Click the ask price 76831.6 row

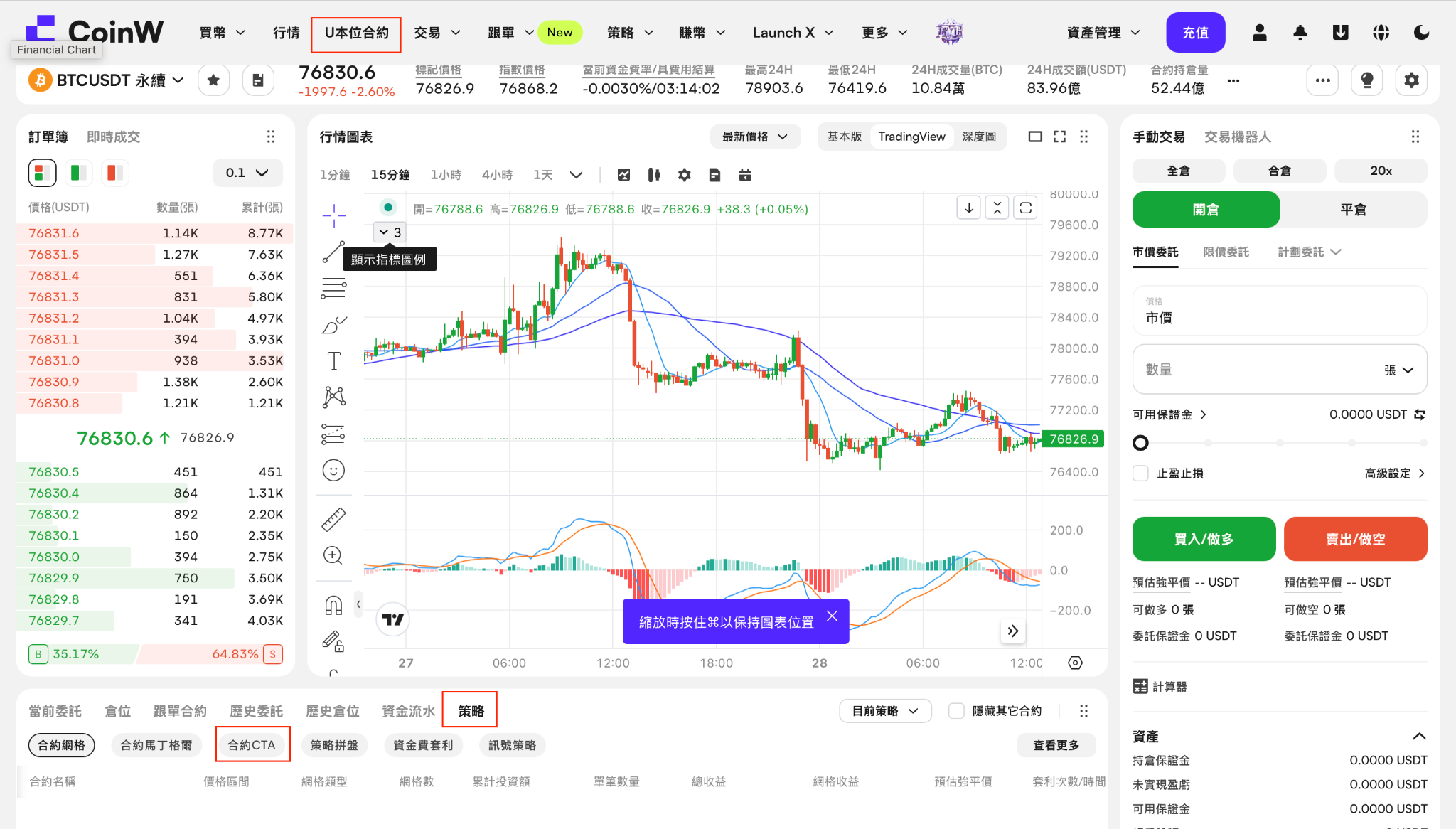(x=155, y=233)
